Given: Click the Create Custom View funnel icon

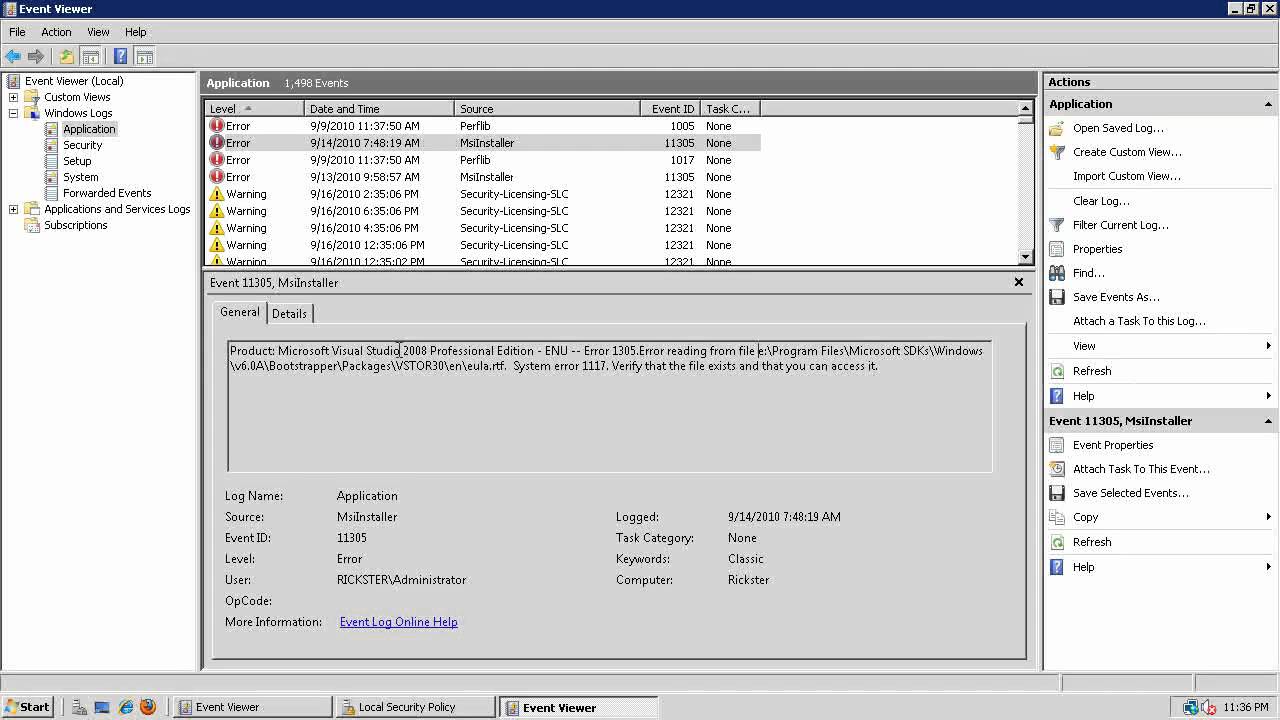Looking at the screenshot, I should click(x=1057, y=152).
